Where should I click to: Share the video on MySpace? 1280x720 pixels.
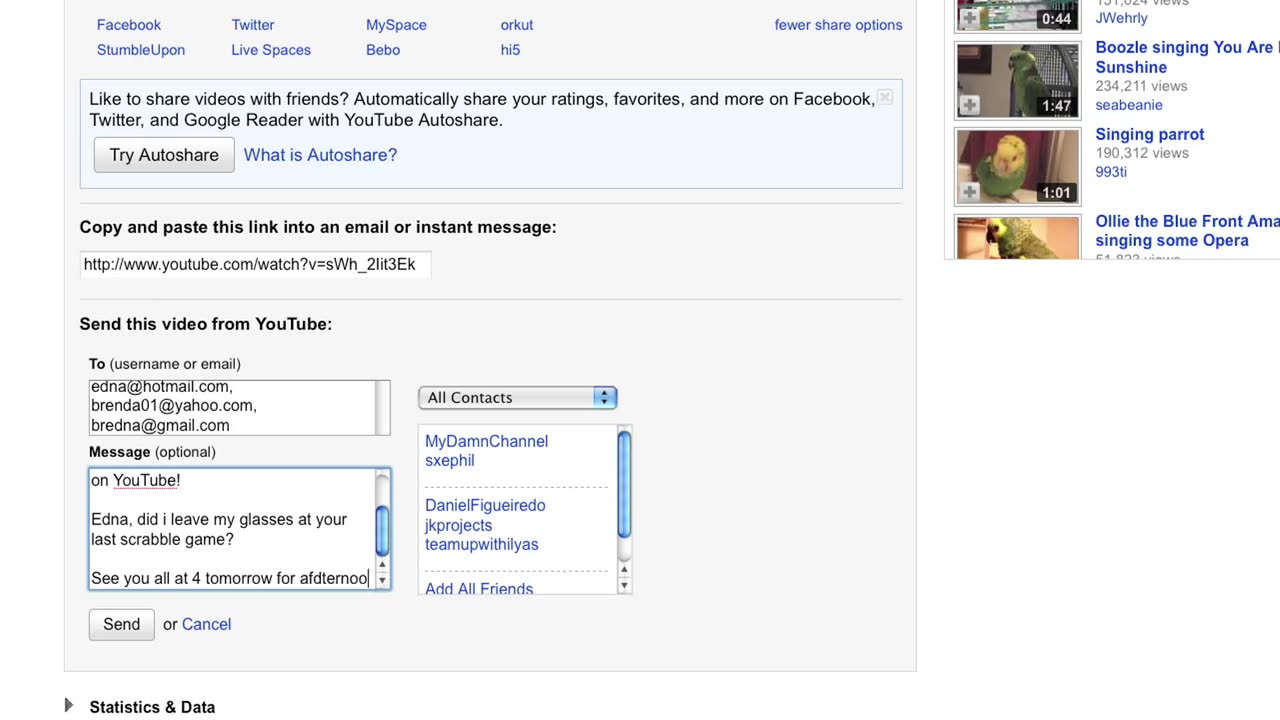[396, 25]
